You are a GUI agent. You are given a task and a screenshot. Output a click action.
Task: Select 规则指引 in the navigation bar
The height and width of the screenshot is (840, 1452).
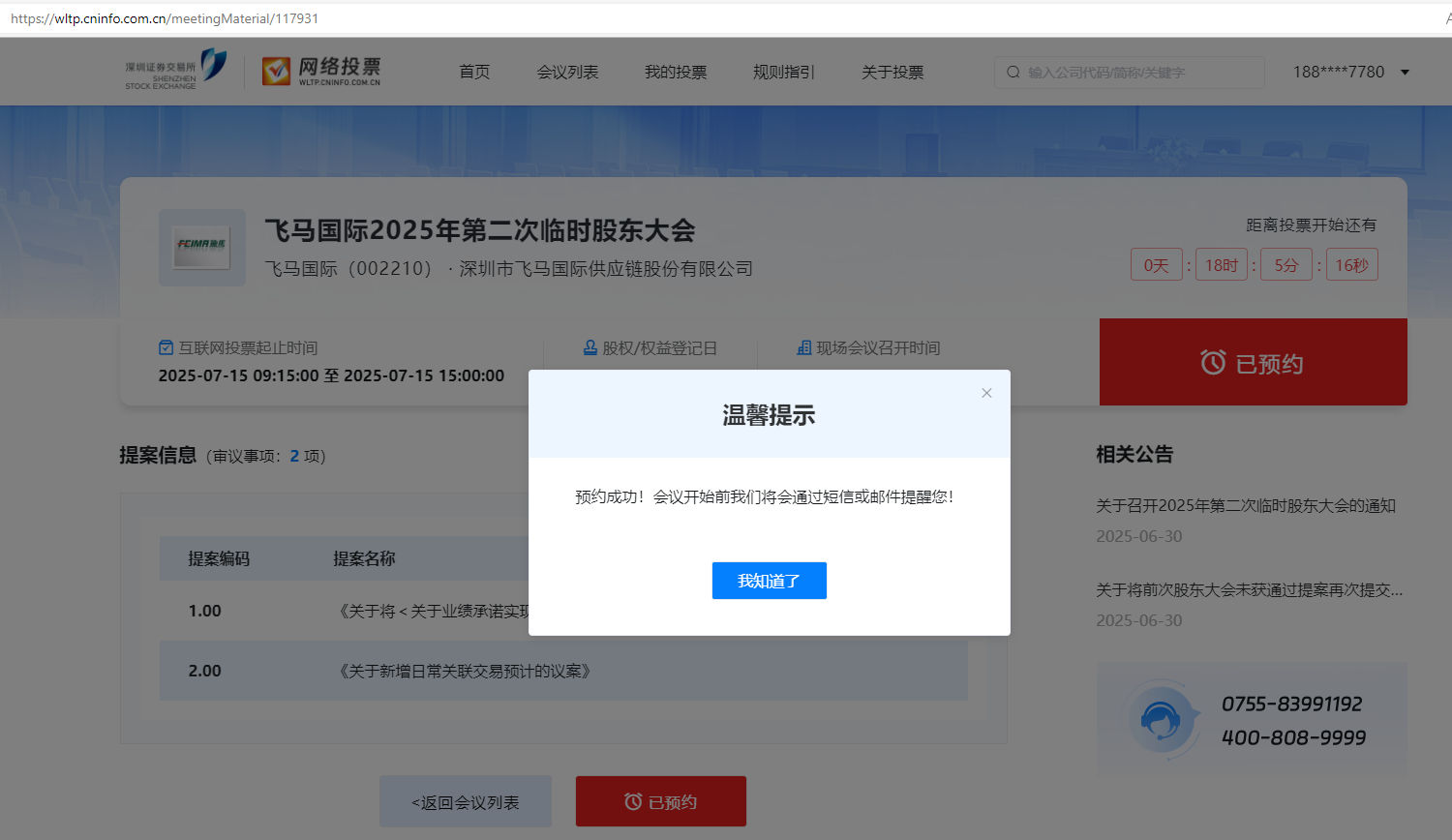tap(784, 73)
